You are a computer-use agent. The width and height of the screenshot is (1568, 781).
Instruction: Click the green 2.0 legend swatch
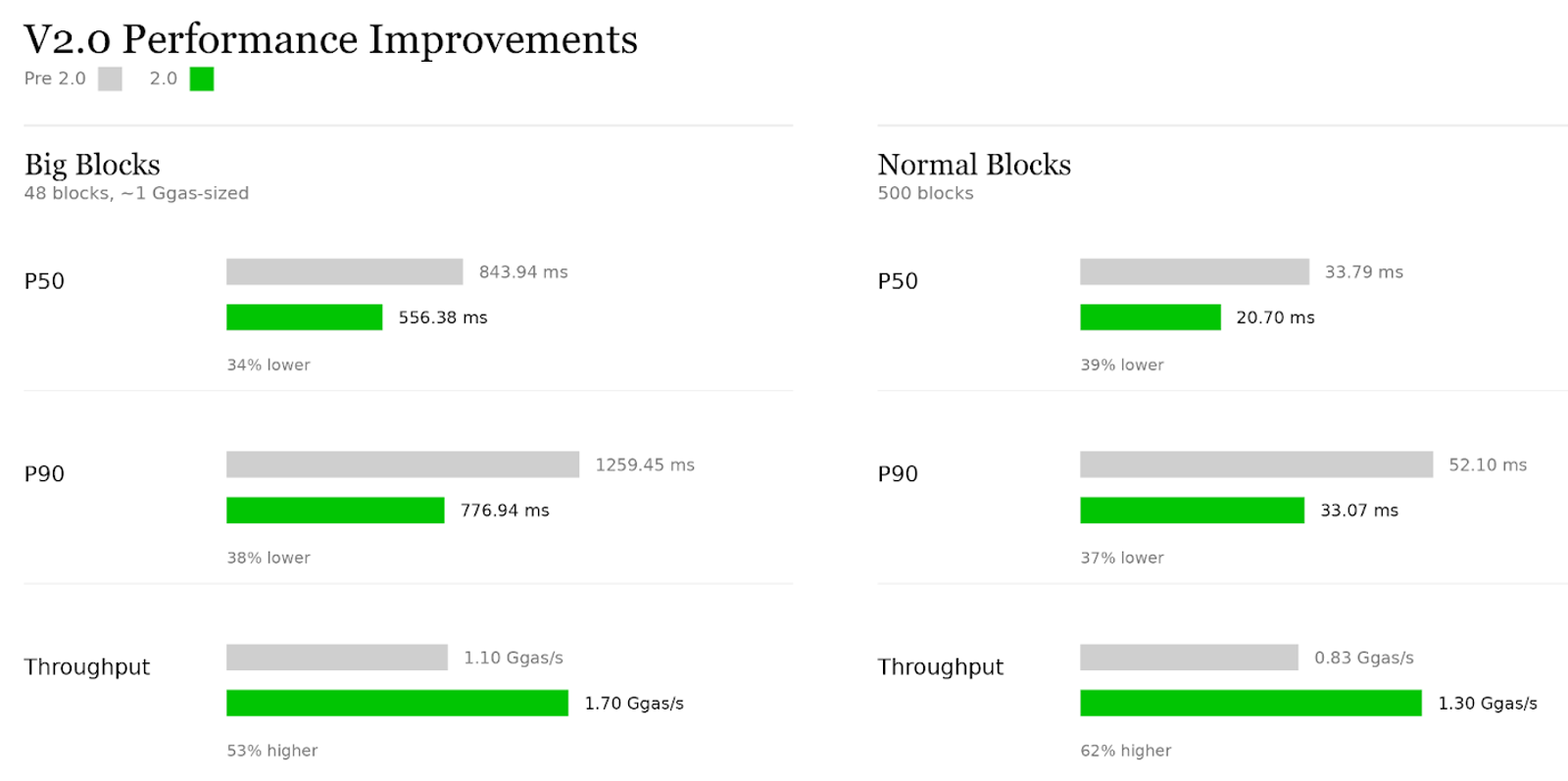pos(202,78)
